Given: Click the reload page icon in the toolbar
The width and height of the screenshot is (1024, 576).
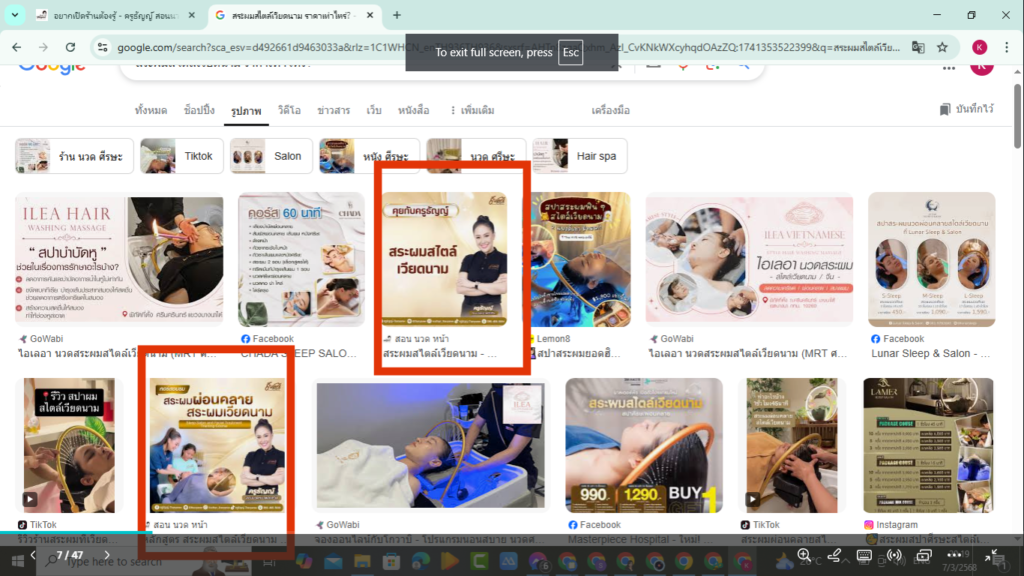Looking at the screenshot, I should click(70, 46).
